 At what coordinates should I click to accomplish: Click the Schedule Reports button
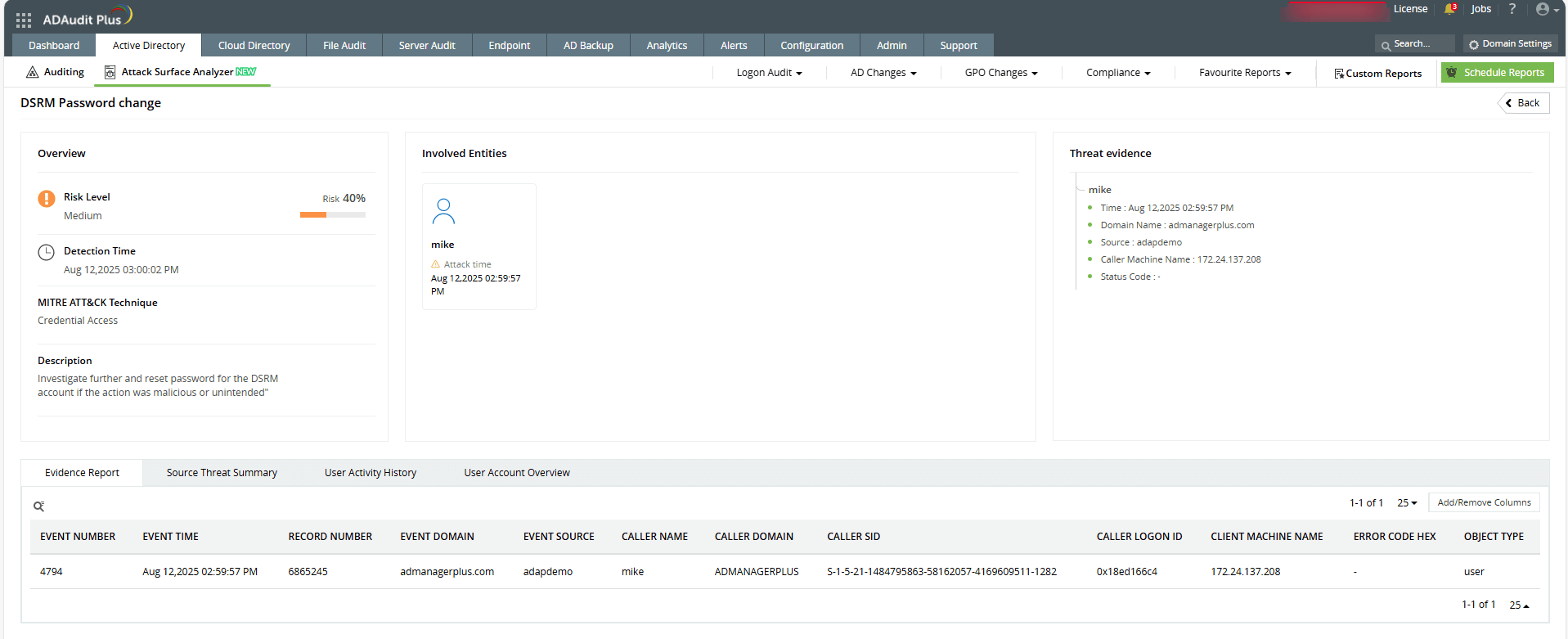click(x=1497, y=73)
